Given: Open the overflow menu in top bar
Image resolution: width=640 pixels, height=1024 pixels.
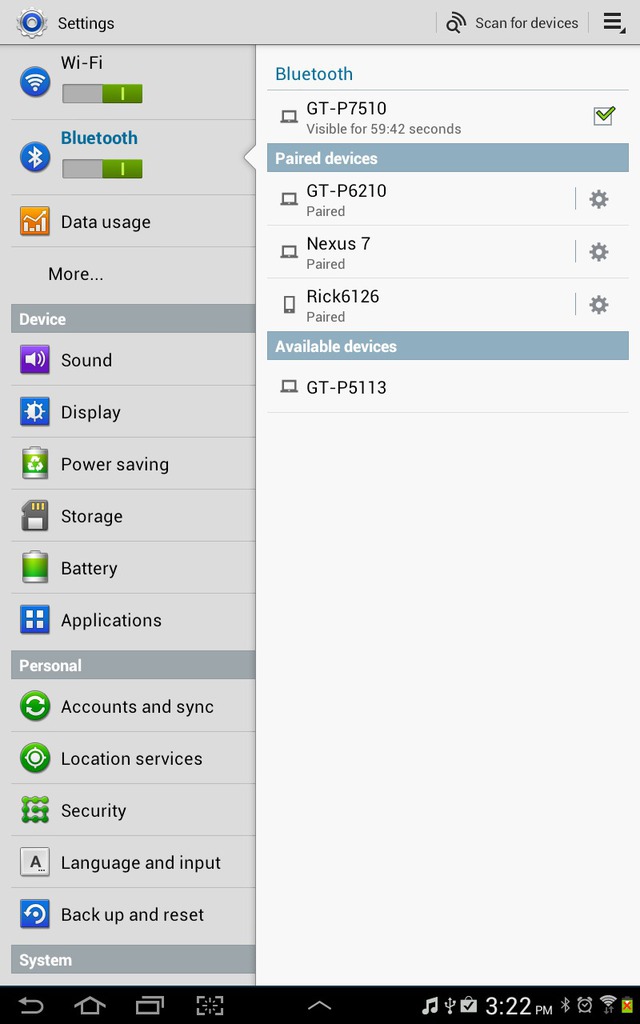Looking at the screenshot, I should point(614,23).
